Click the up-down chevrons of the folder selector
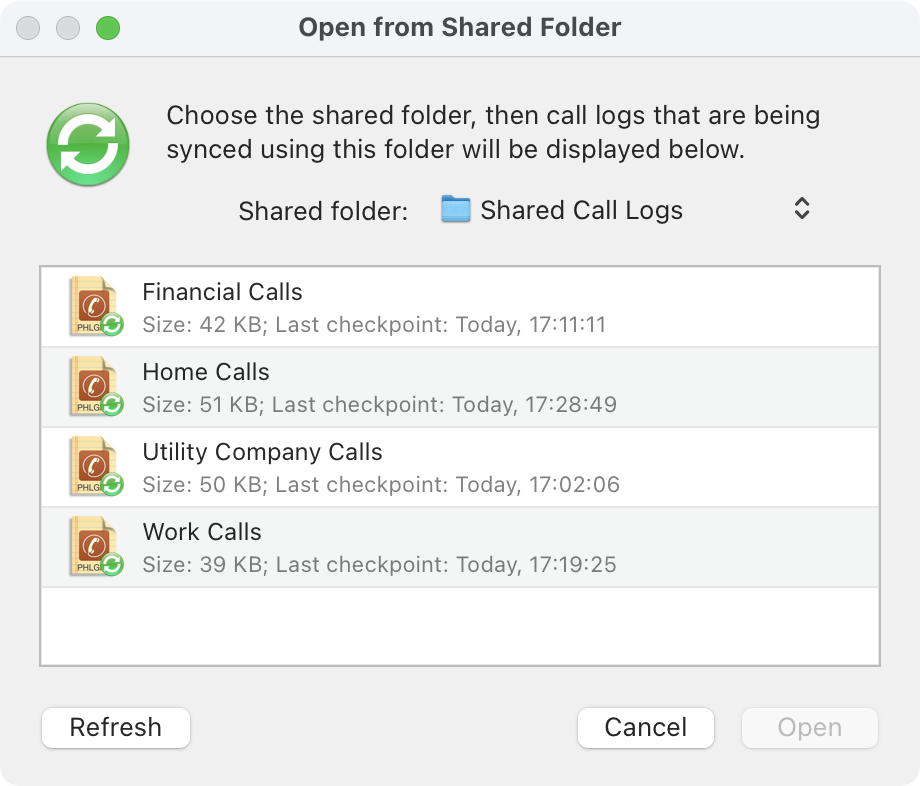 (801, 208)
